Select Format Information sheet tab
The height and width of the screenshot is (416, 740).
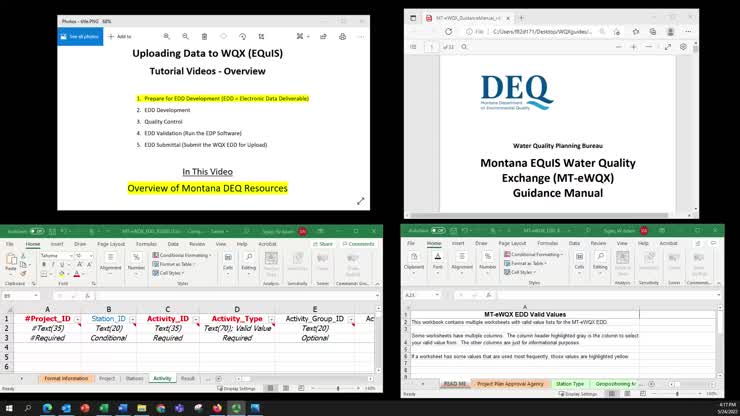pyautogui.click(x=66, y=379)
